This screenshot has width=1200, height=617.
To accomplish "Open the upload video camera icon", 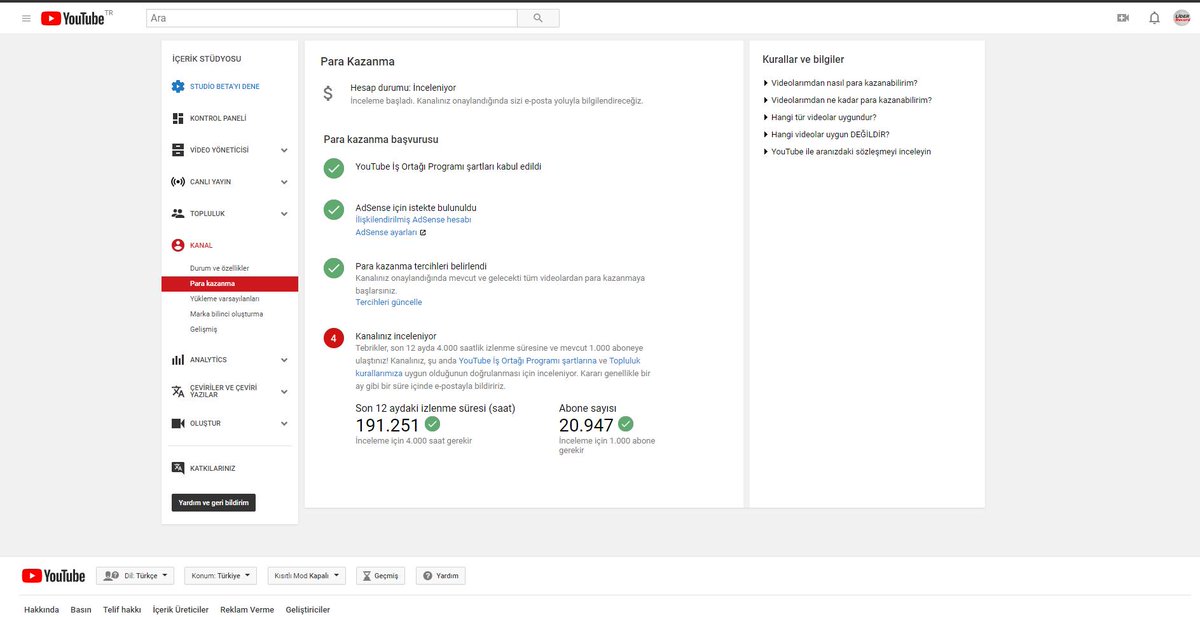I will coord(1123,18).
